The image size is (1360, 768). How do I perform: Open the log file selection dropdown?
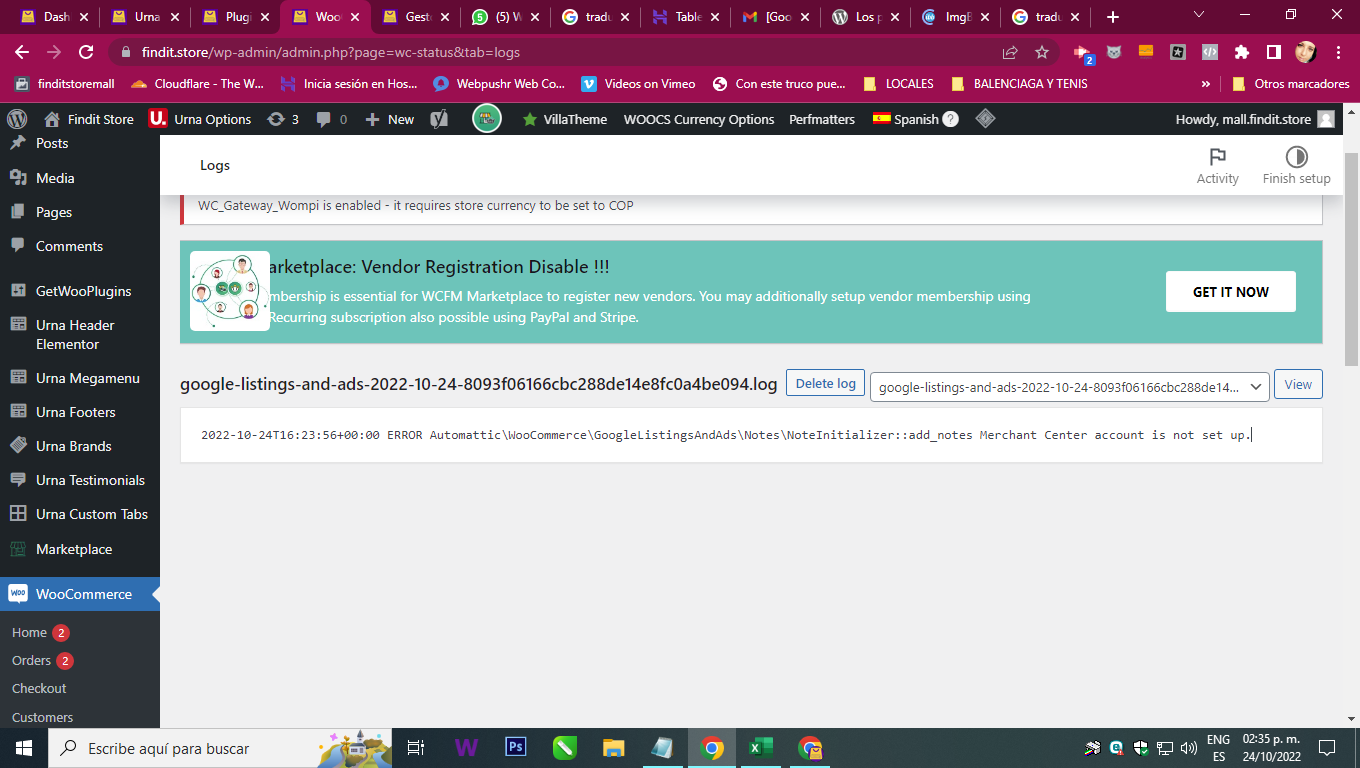[x=1070, y=386]
